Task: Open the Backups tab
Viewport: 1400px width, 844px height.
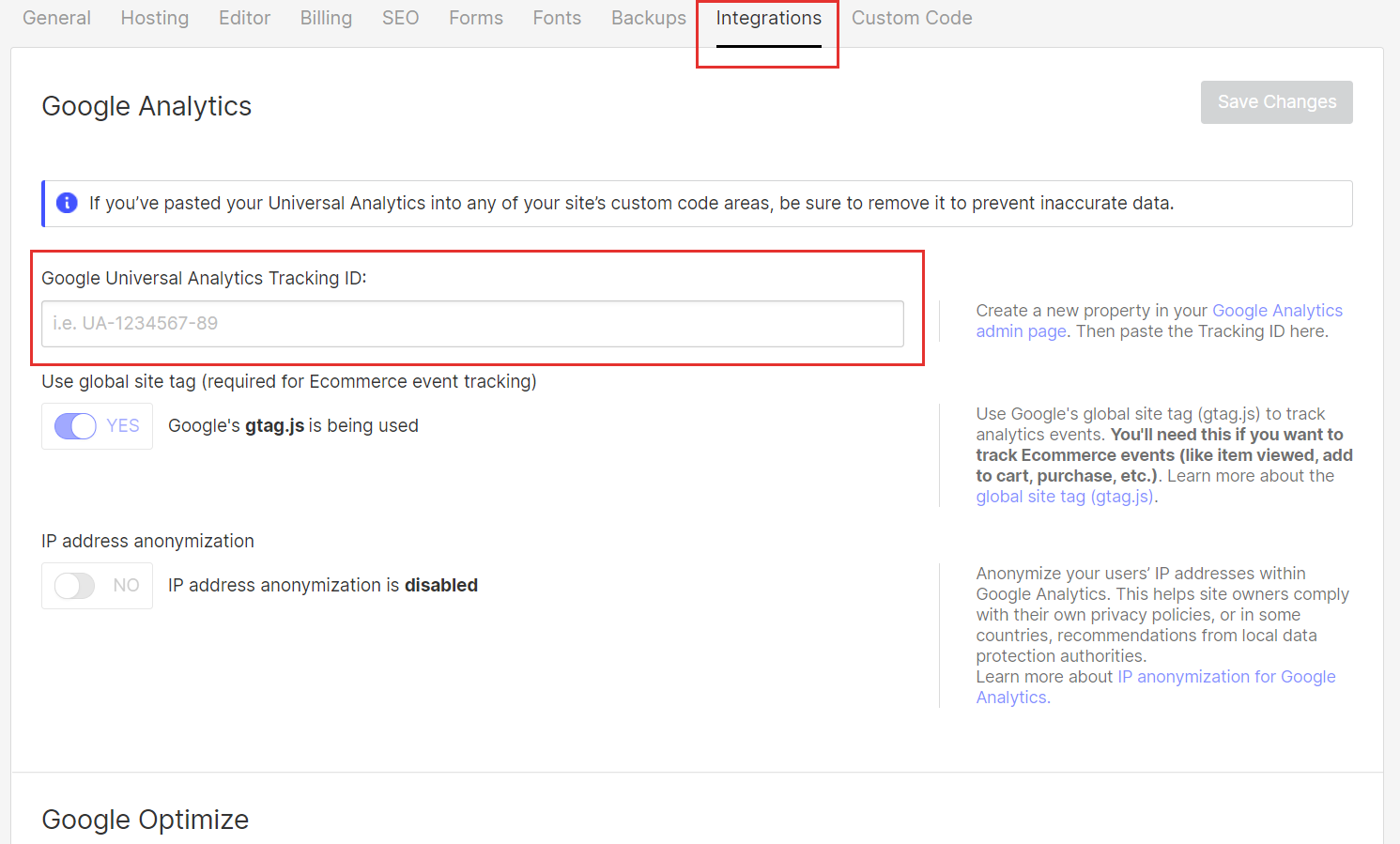Action: tap(649, 18)
